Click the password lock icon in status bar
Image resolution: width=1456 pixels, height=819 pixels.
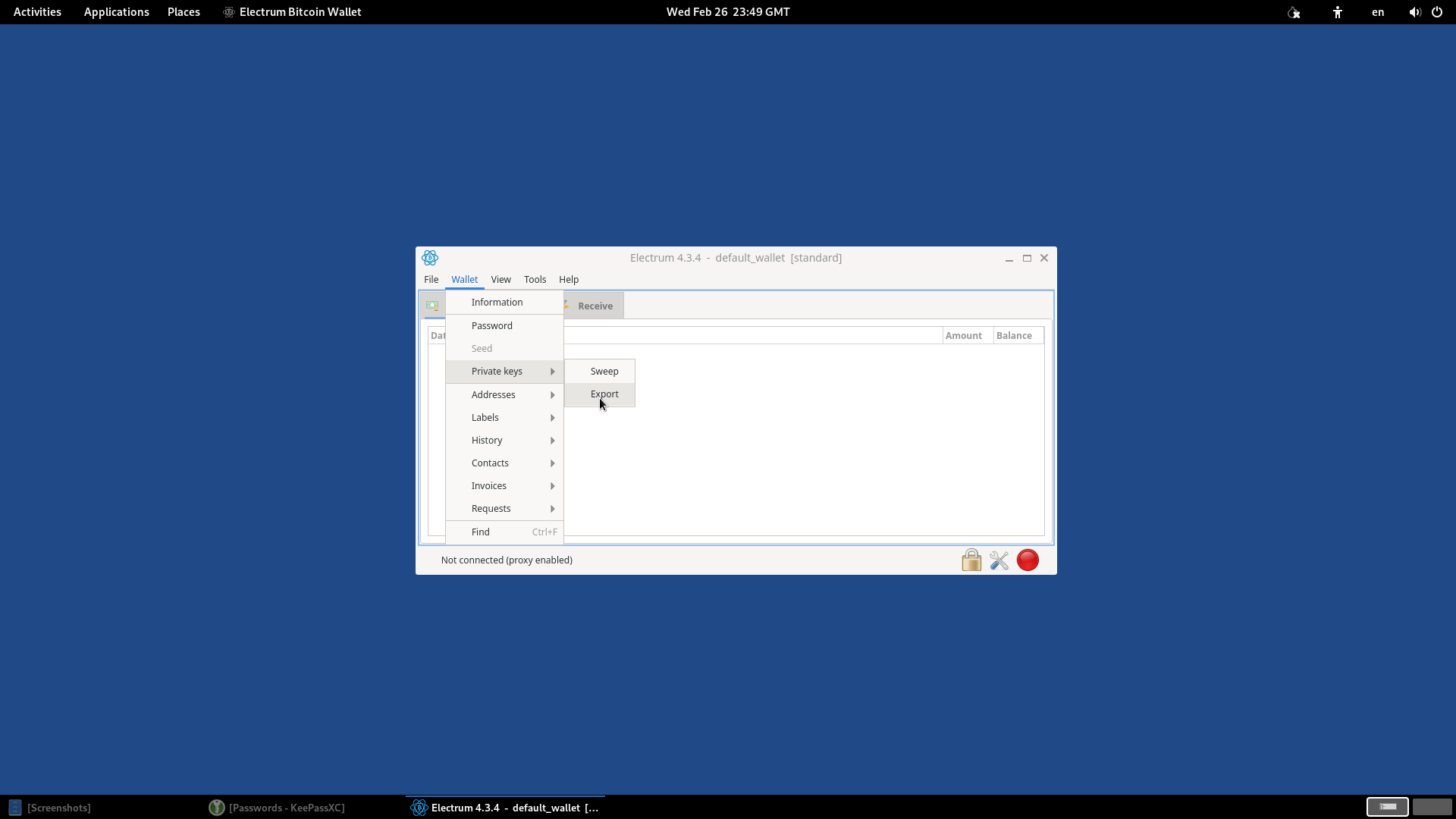coord(971,560)
